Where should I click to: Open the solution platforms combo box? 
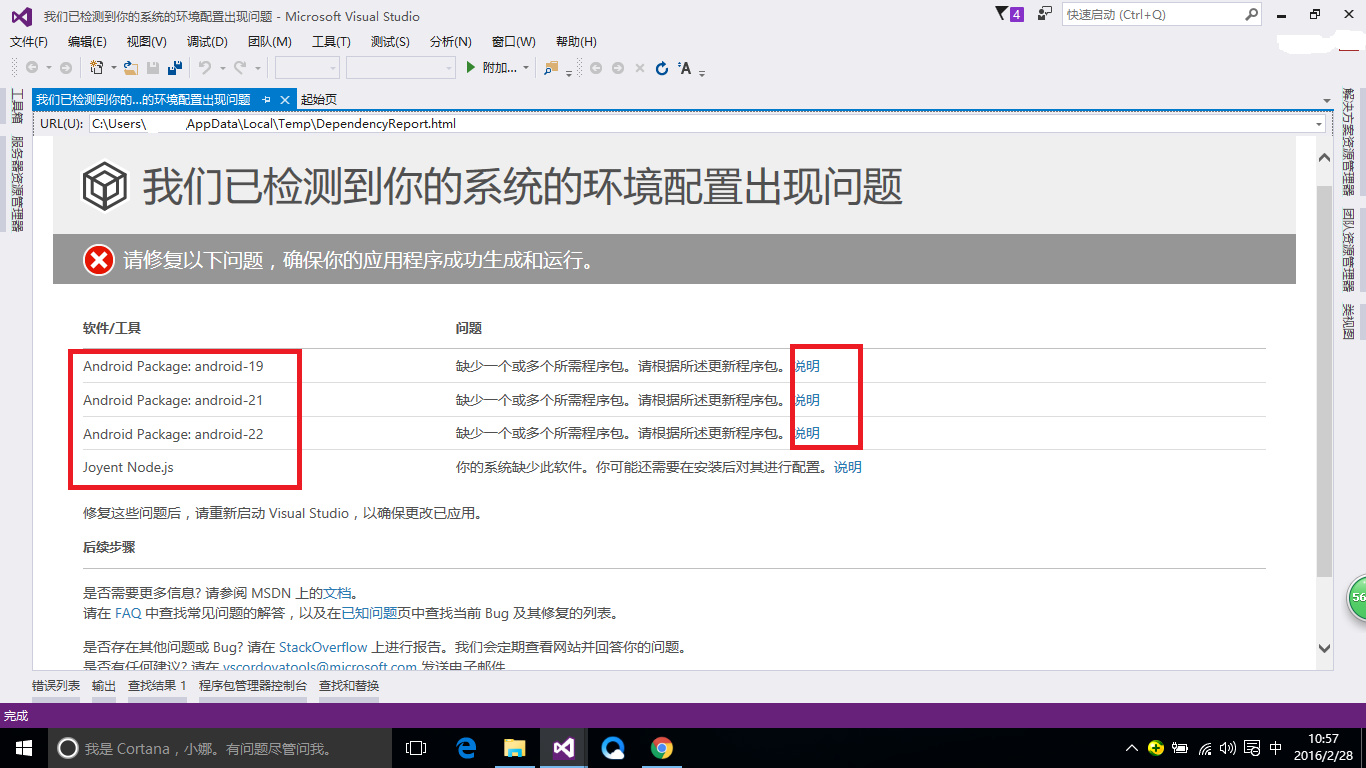click(401, 68)
